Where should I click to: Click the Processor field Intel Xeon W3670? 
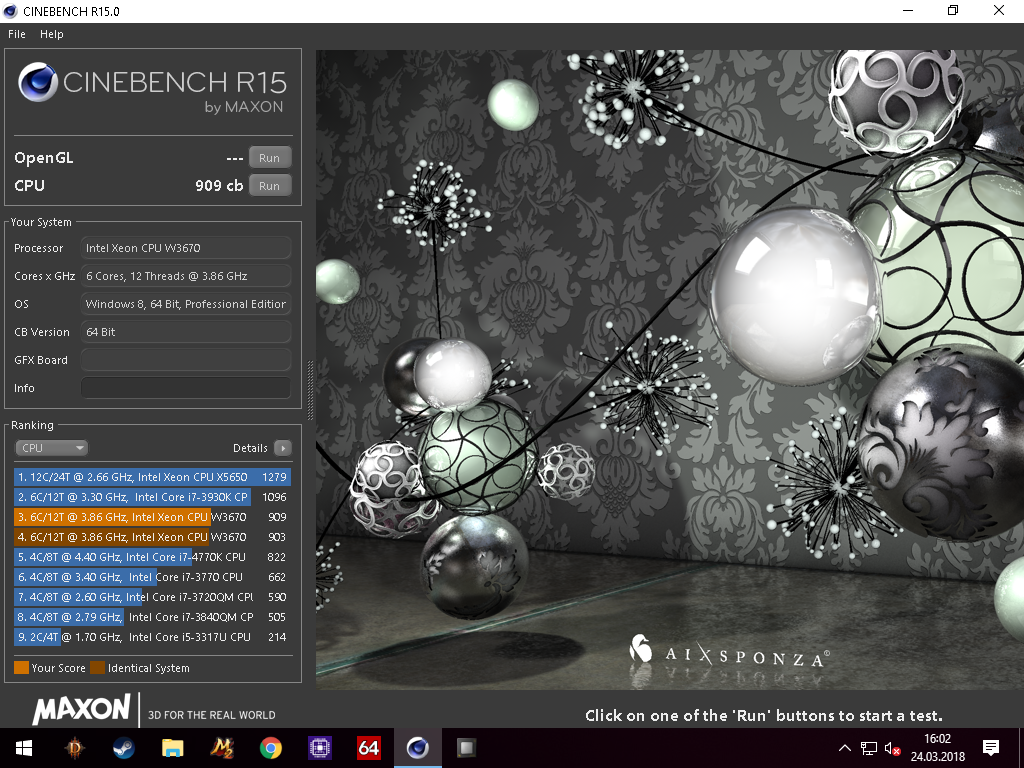[186, 248]
